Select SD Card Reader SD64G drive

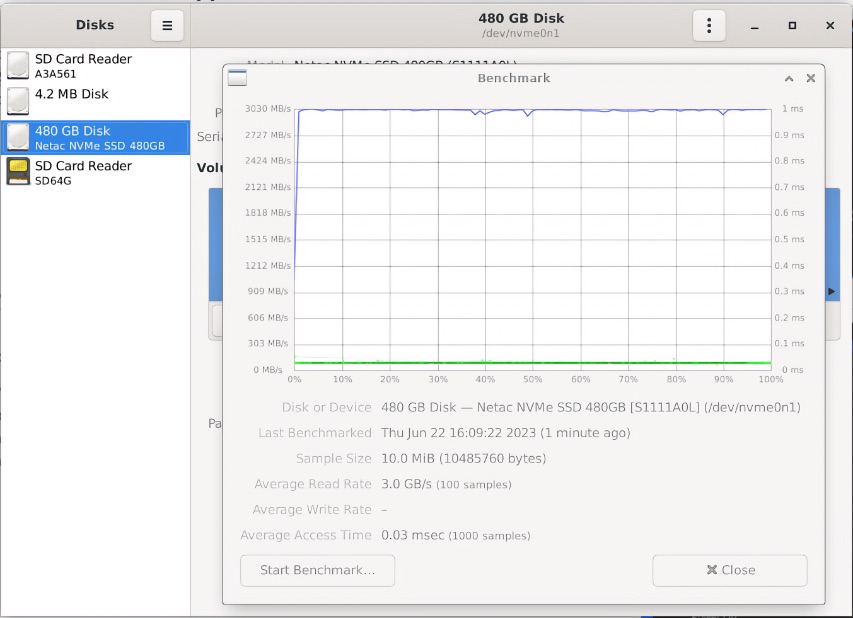[95, 172]
